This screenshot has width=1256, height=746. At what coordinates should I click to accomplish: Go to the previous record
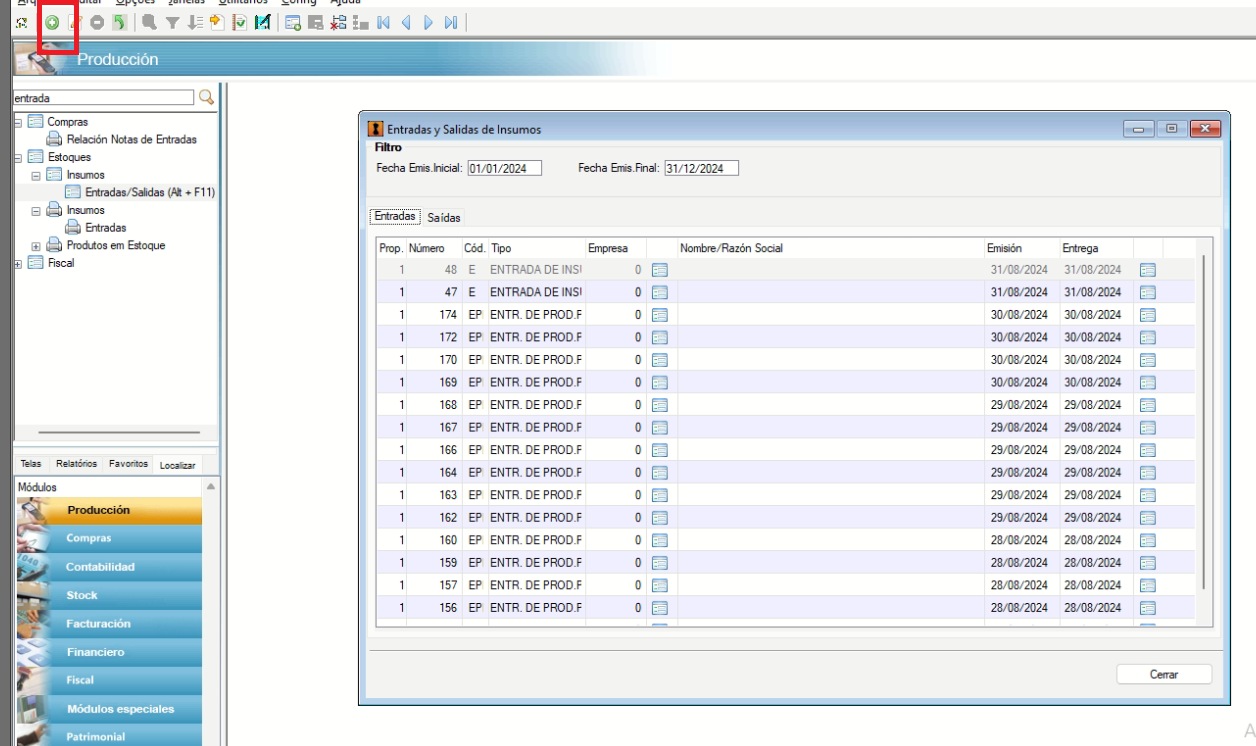[x=406, y=22]
